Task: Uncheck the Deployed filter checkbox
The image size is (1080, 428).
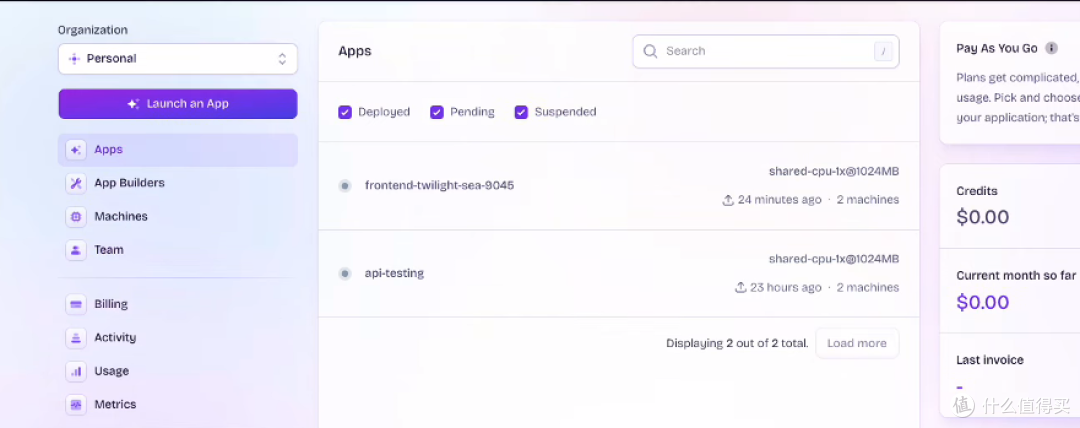Action: (345, 112)
